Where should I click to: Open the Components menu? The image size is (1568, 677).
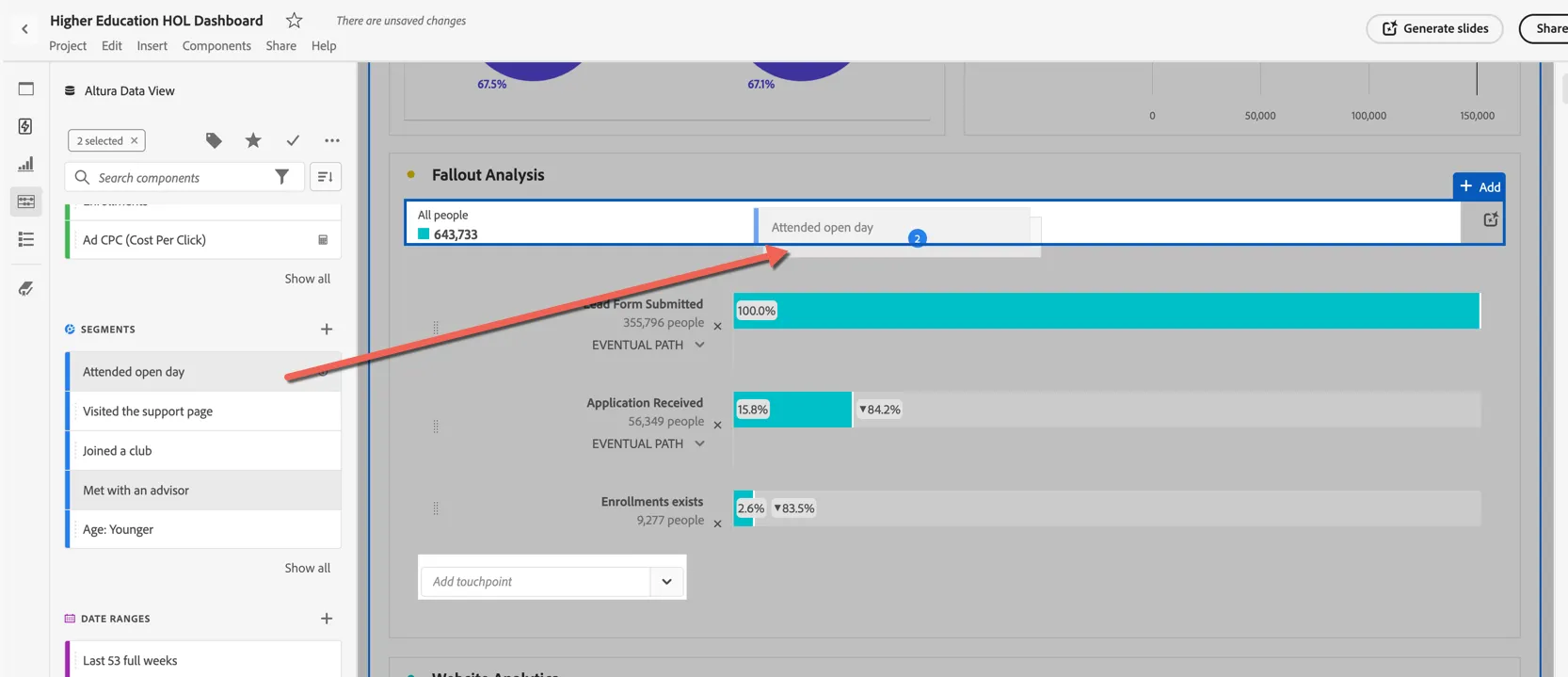216,45
